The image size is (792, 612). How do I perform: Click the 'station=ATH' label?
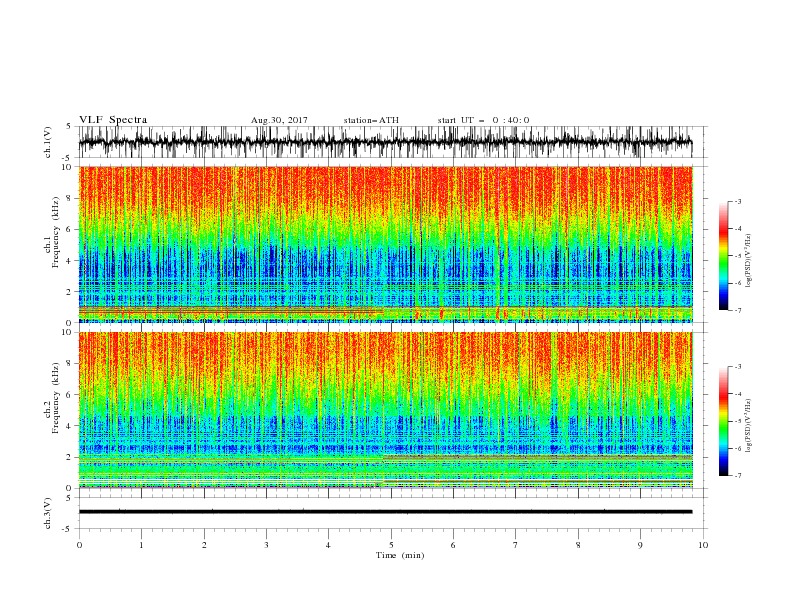coord(371,120)
